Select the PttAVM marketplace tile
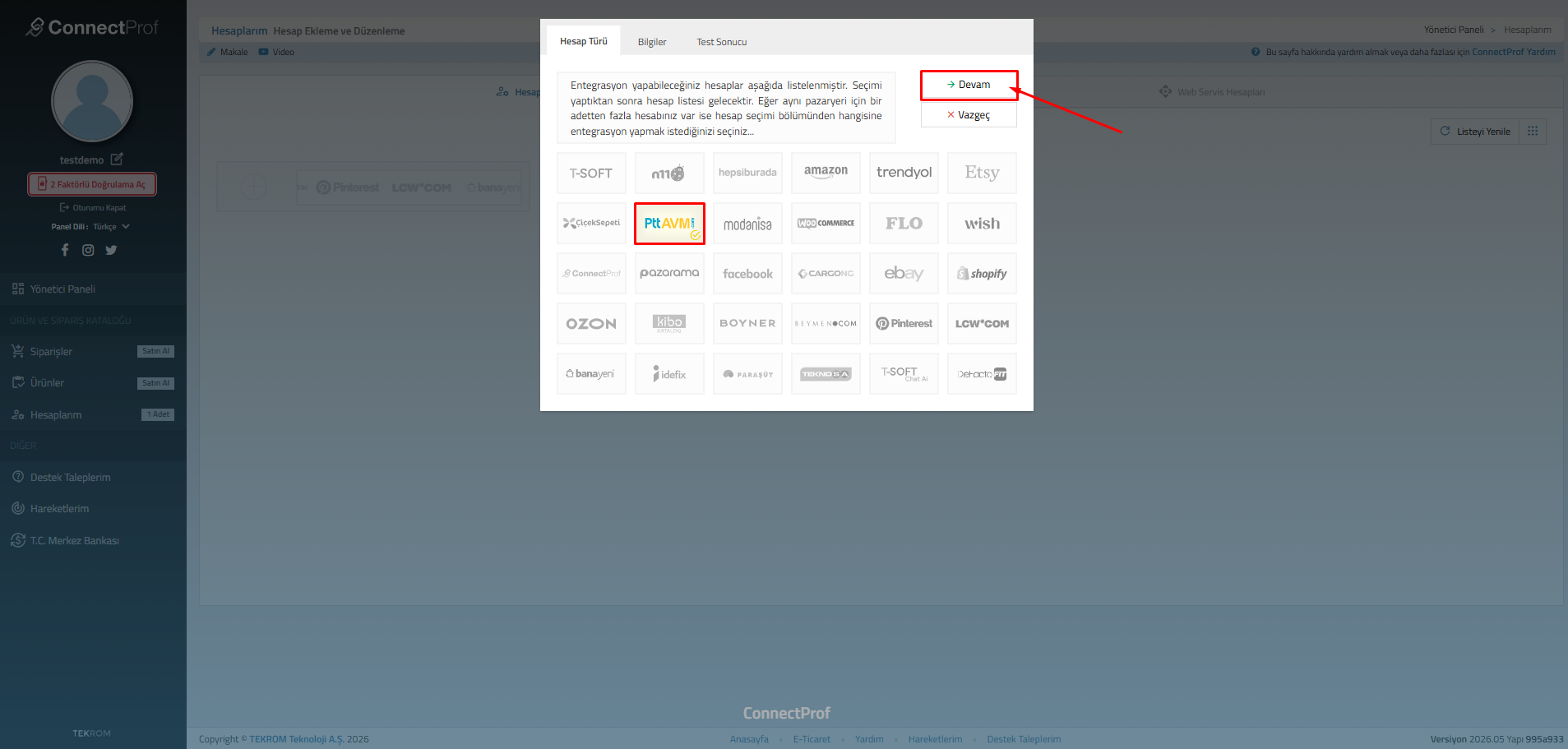 [669, 224]
